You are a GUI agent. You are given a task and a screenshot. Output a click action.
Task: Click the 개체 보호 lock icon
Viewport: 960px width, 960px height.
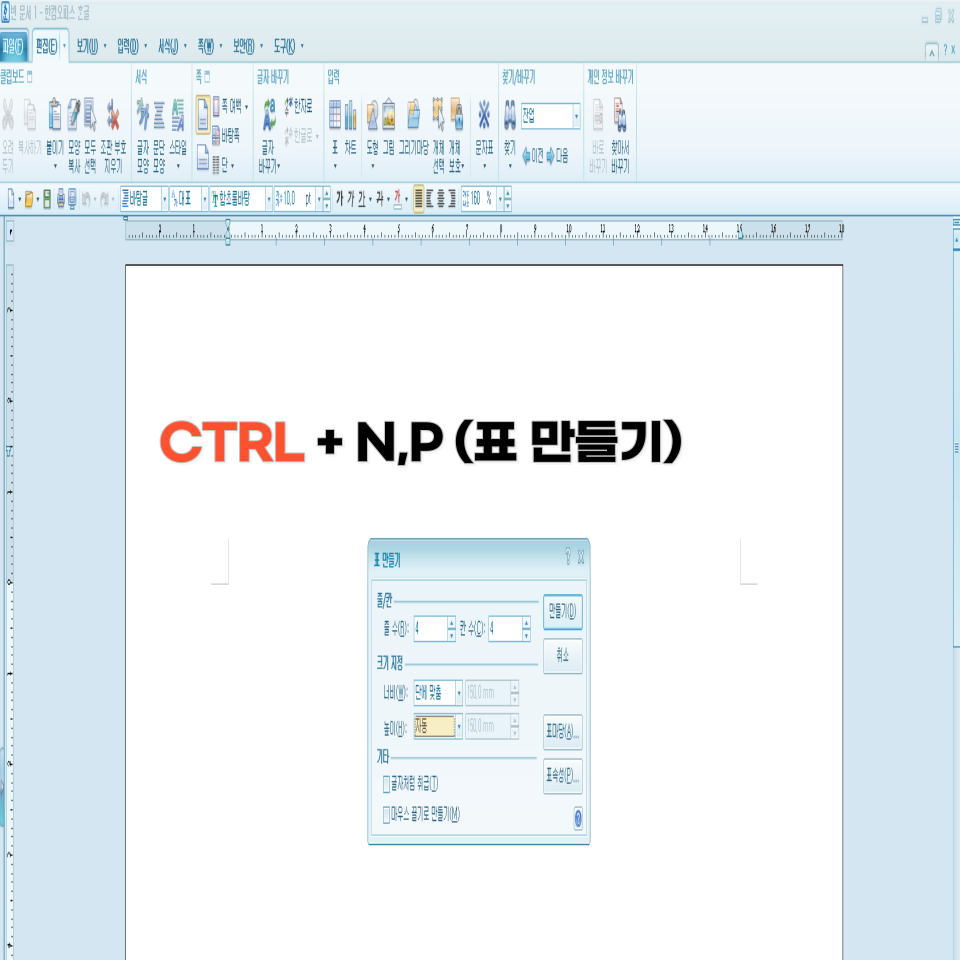pos(456,114)
